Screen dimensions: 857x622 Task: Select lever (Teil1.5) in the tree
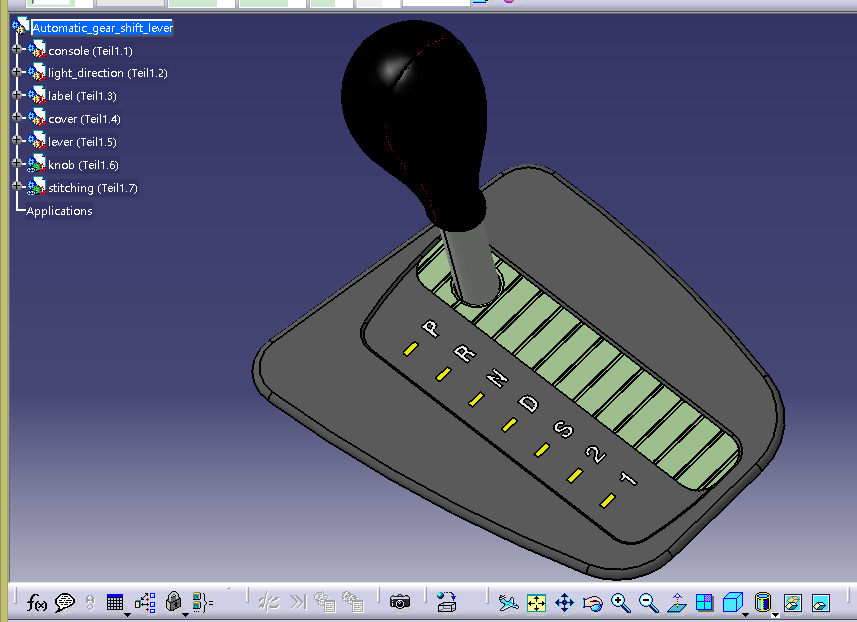82,142
